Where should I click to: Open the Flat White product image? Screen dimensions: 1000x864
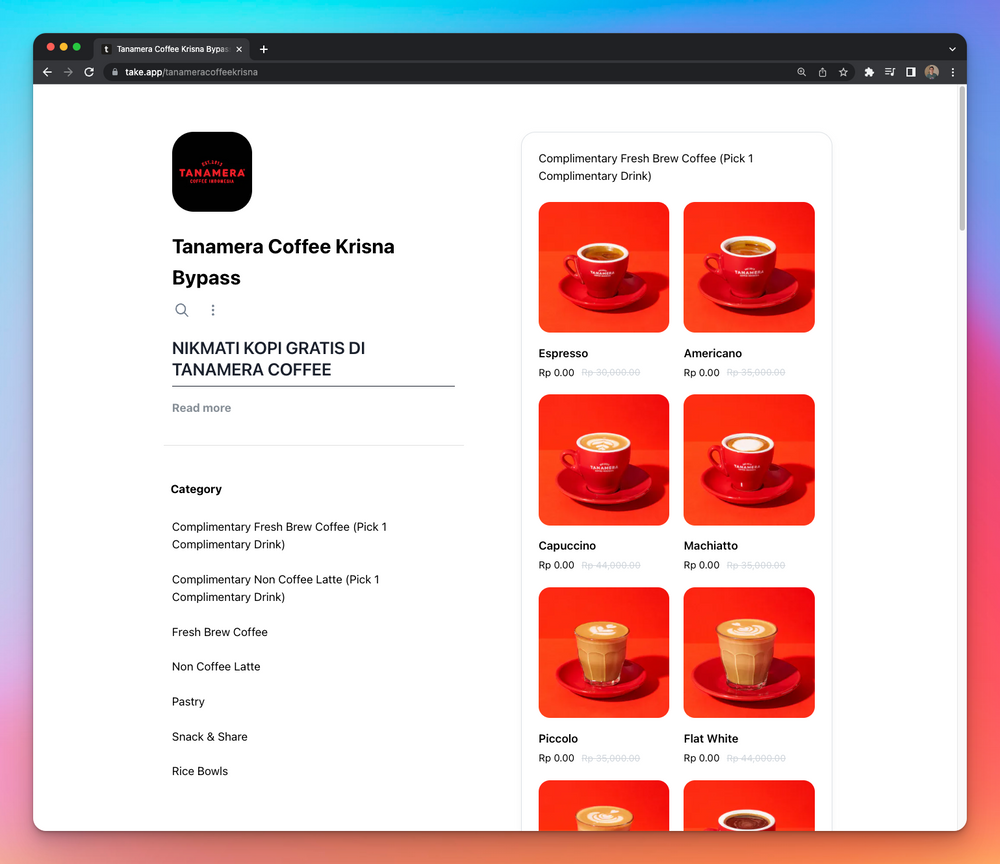(x=749, y=652)
